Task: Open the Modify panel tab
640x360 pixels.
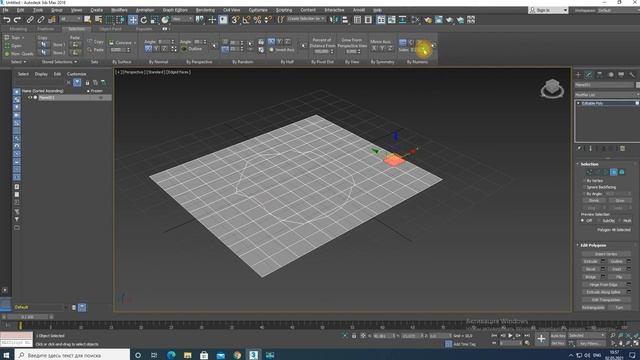Action: coord(589,75)
